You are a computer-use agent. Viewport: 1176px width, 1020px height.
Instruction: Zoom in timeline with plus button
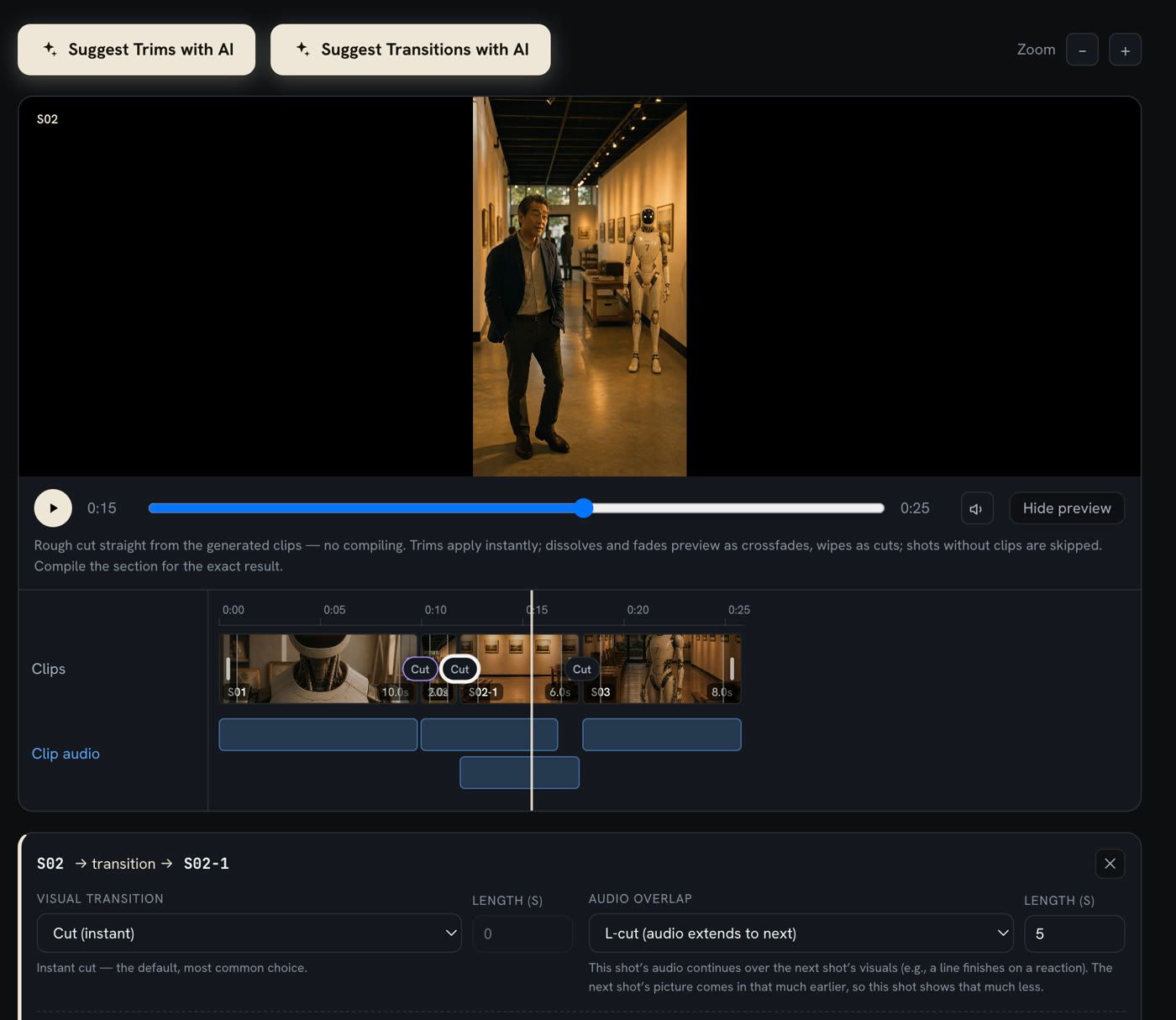(1125, 50)
